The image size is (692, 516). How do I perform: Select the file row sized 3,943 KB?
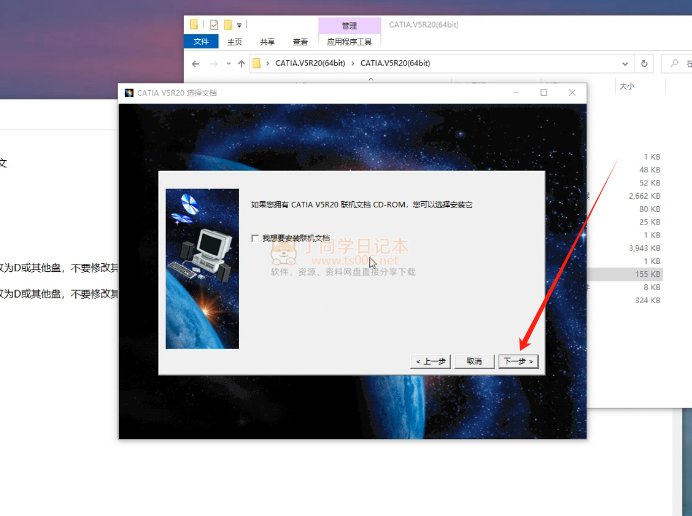[625, 248]
